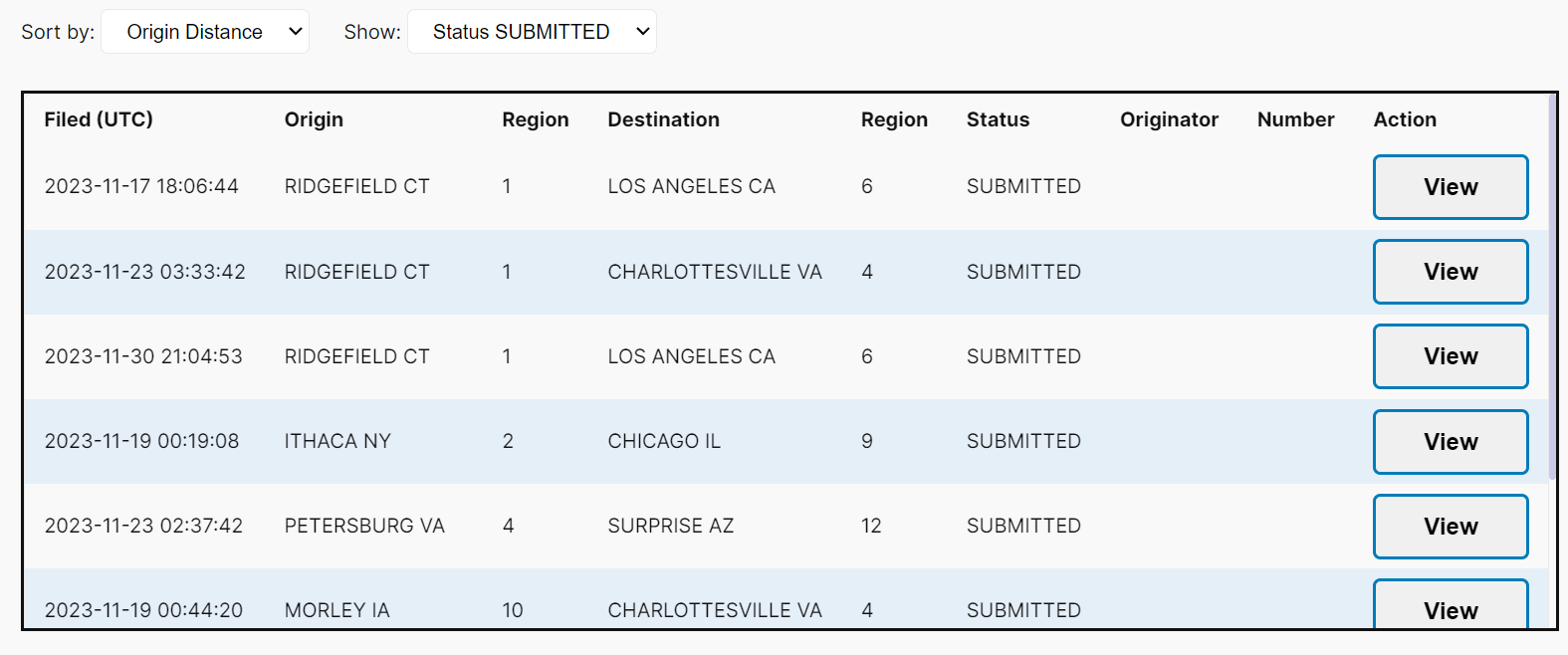The image size is (1568, 655).
Task: Click the Filed (UTC) column header
Action: point(99,119)
